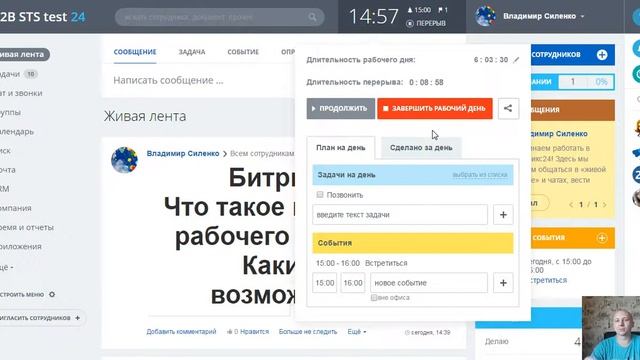
Task: Click the ПЕРЕРЫВ break status indicator
Action: point(426,24)
